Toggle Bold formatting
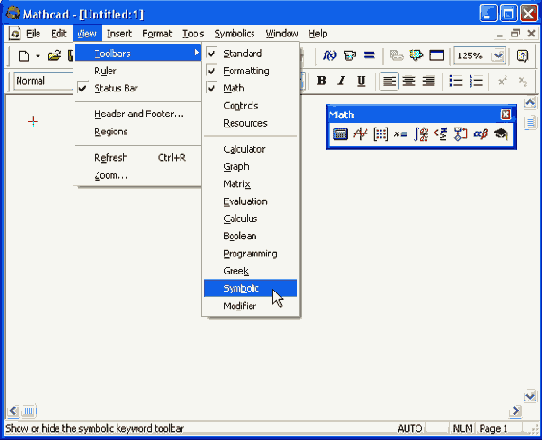This screenshot has width=542, height=440. point(321,81)
